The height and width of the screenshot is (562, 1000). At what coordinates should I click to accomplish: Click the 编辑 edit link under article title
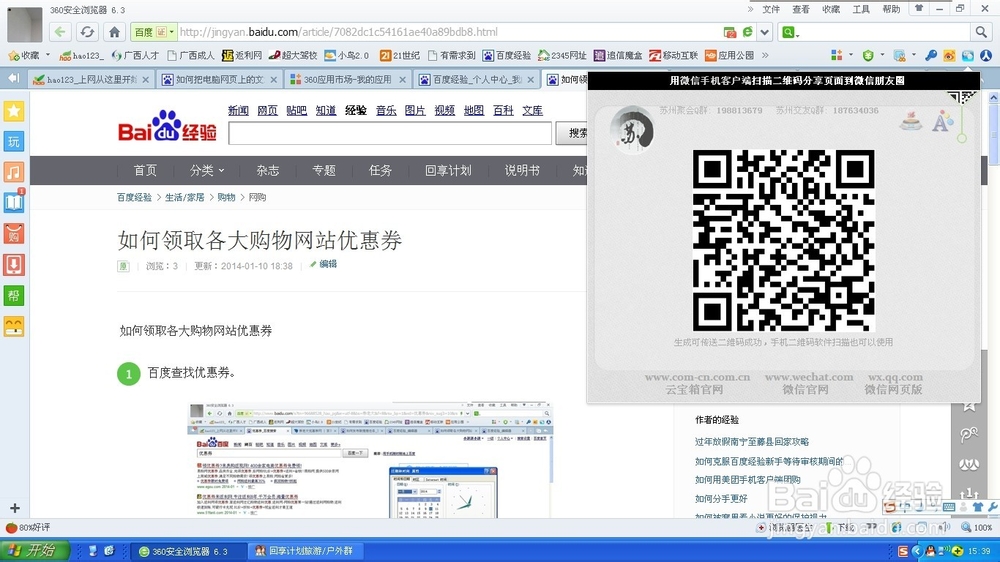point(323,264)
